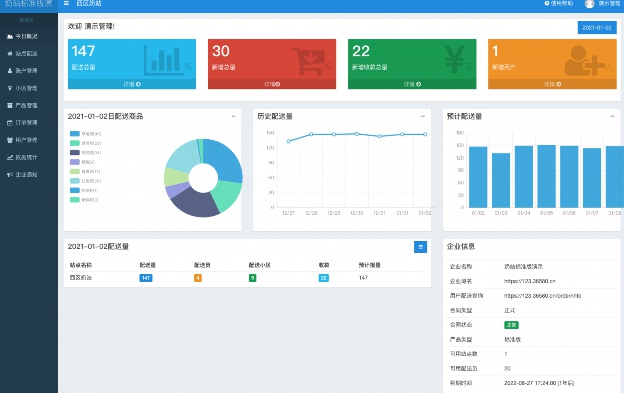Click the add-user icon on the orange card
624x393 pixels.
coord(584,60)
